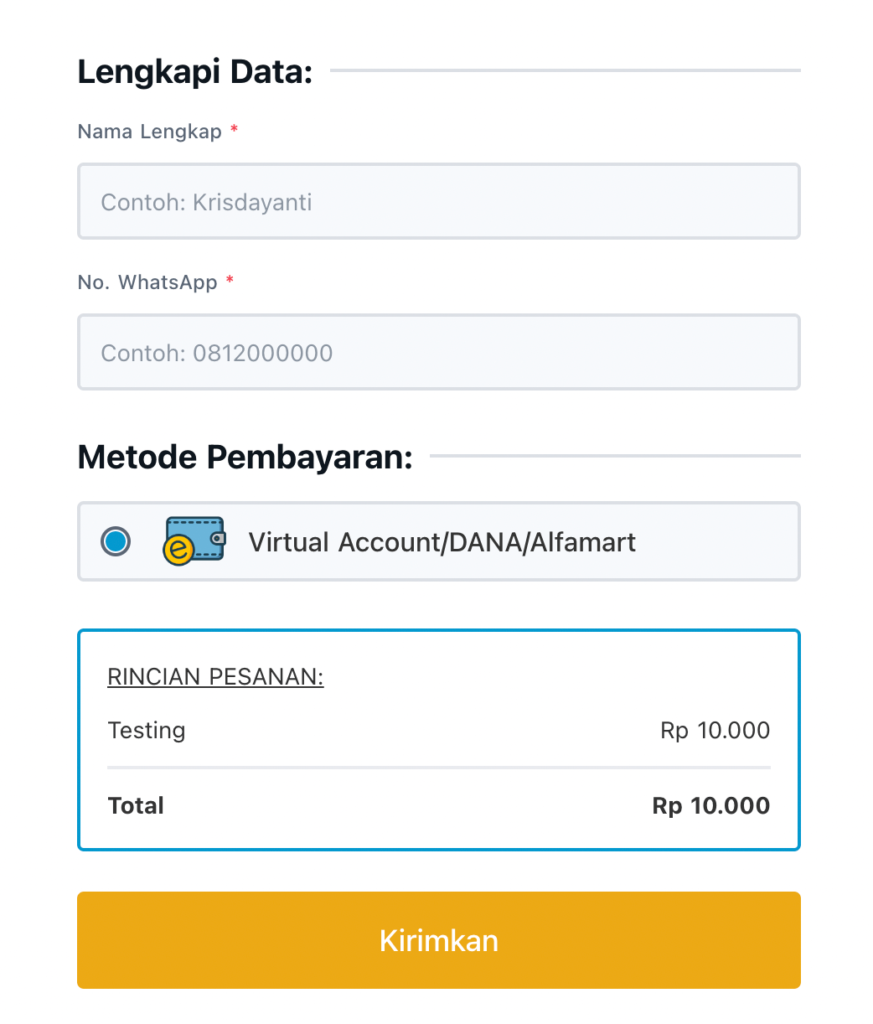
Task: Click the e-wallet icon in payment method
Action: (x=193, y=542)
